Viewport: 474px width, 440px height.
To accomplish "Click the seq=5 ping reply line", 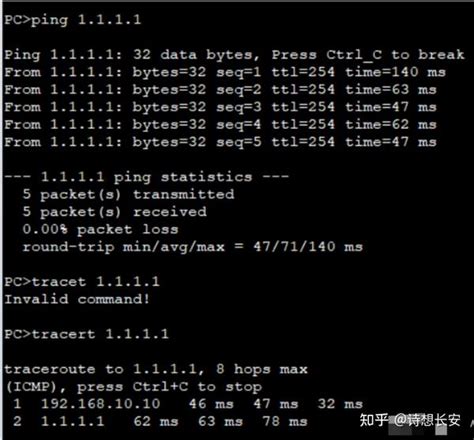I will point(220,142).
